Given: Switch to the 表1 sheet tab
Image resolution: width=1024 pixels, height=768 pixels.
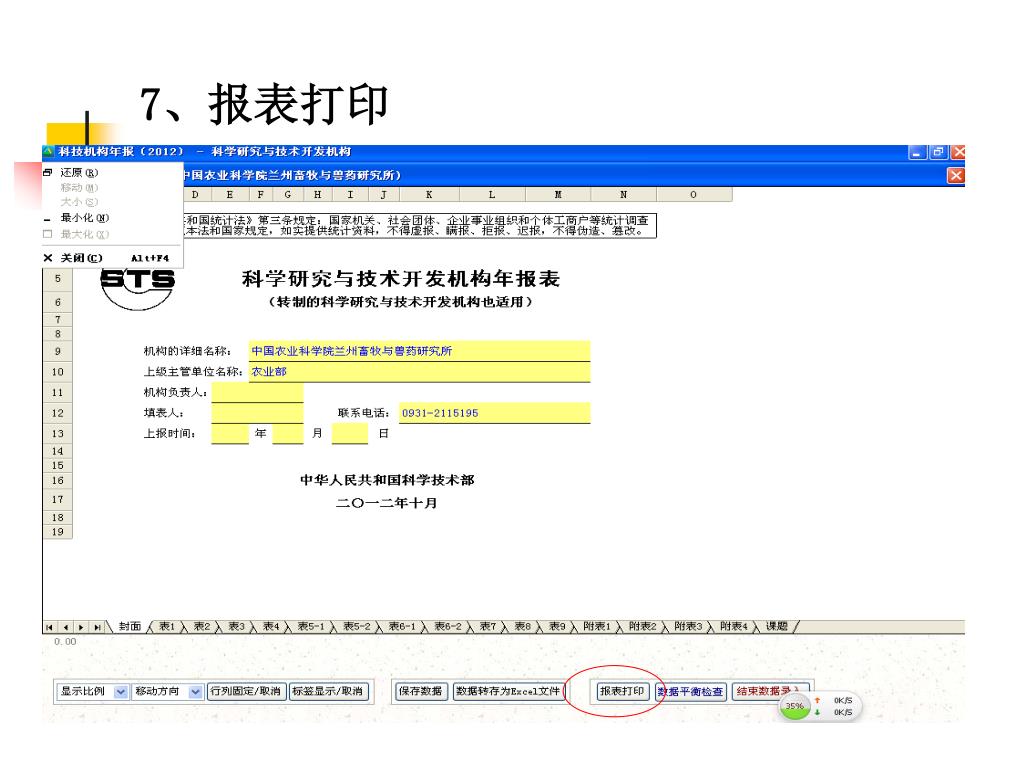Looking at the screenshot, I should point(167,626).
